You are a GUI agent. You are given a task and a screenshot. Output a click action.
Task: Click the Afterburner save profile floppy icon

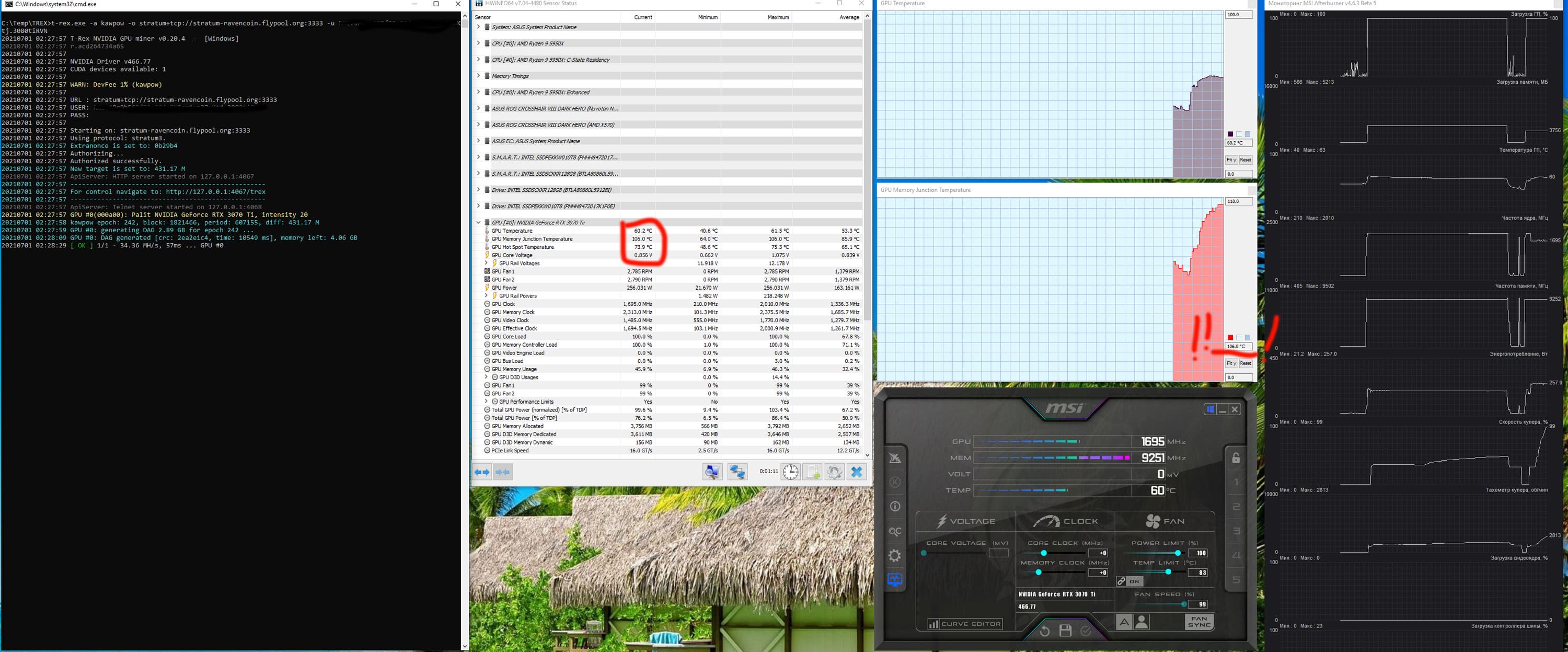(x=1065, y=631)
